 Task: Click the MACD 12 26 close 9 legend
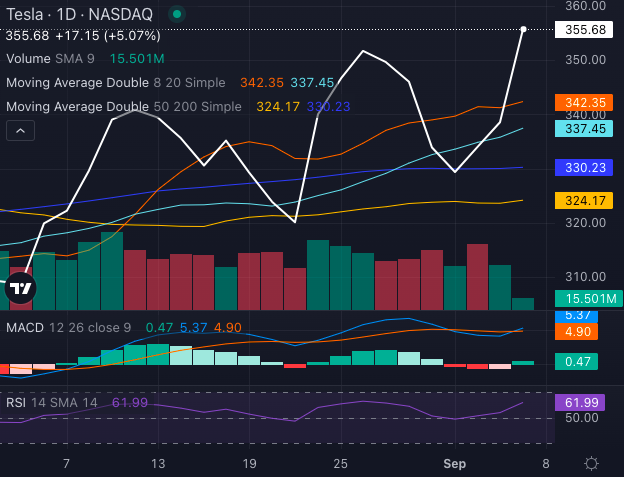click(x=69, y=327)
